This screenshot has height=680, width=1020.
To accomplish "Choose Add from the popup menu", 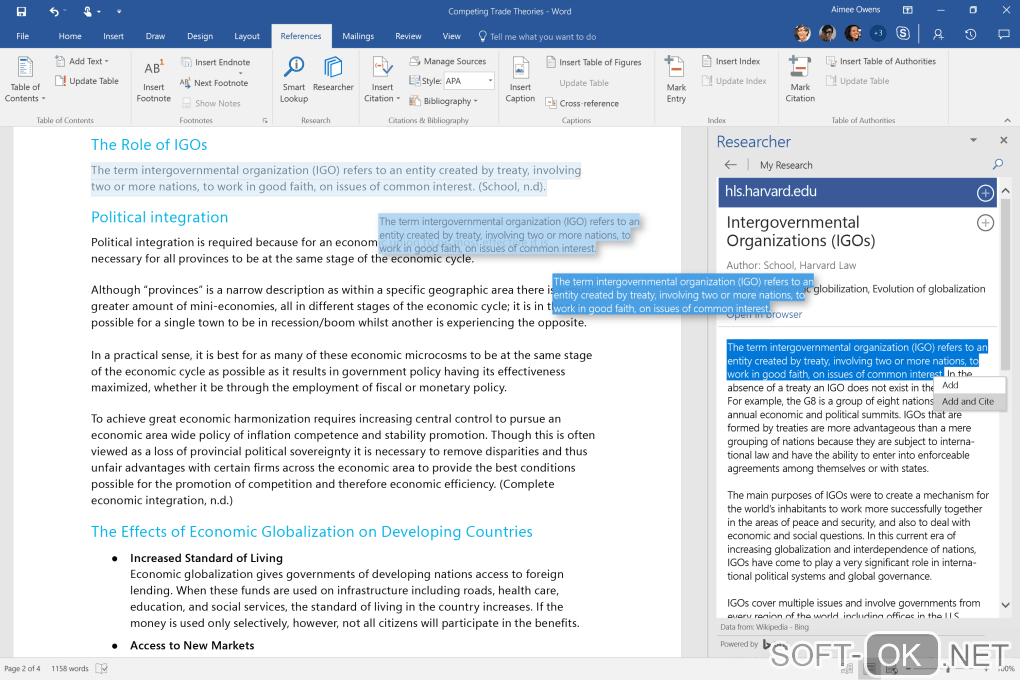I will [969, 385].
